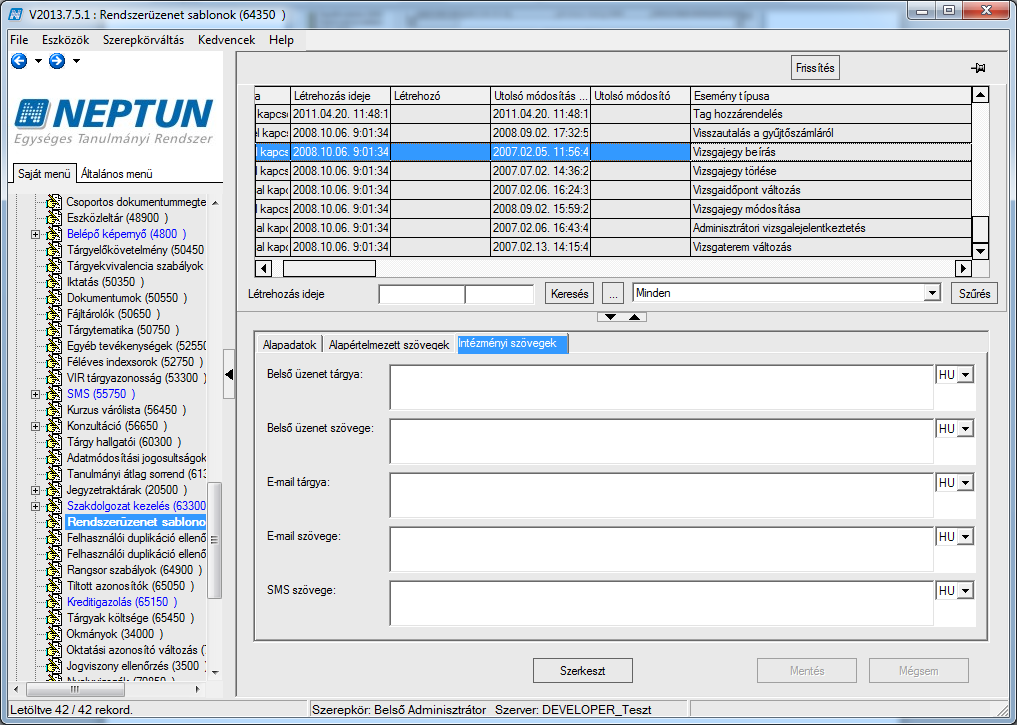This screenshot has height=725, width=1017.
Task: Go back with the blue left arrow
Action: 19,61
